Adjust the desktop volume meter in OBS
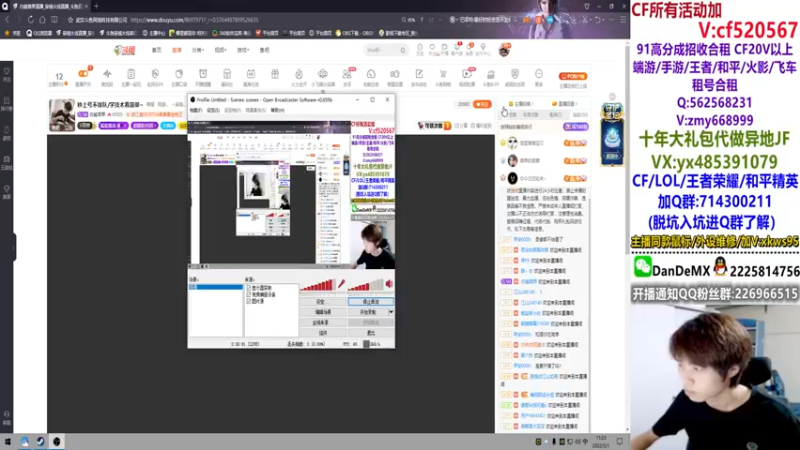The image size is (800, 450). coord(366,285)
